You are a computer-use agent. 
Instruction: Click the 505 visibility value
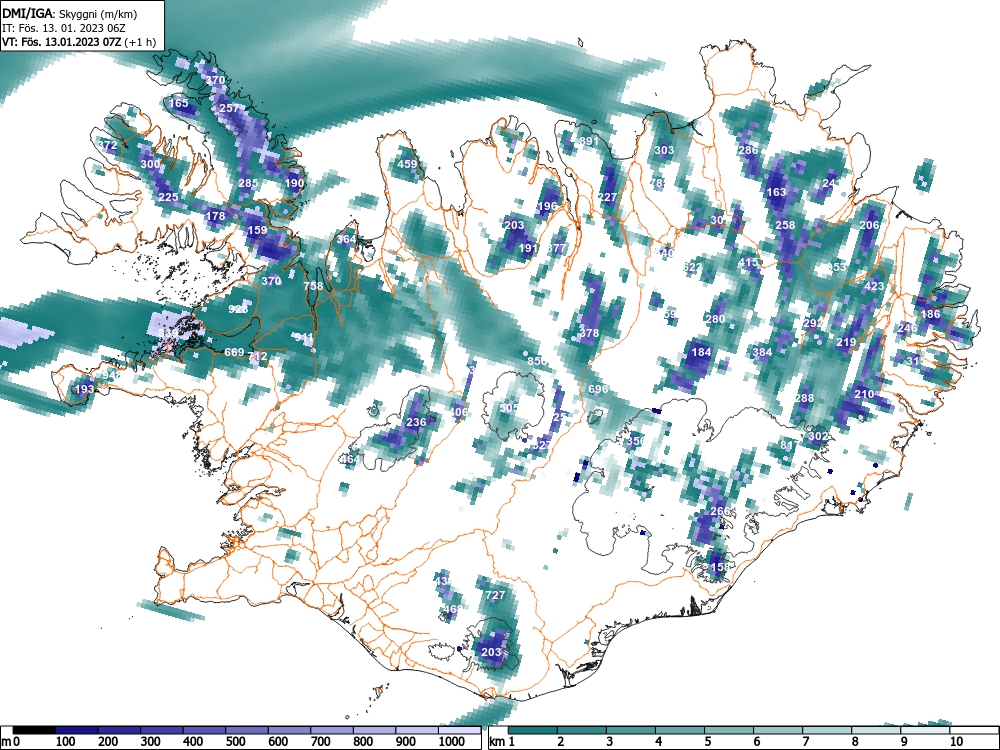coord(509,408)
